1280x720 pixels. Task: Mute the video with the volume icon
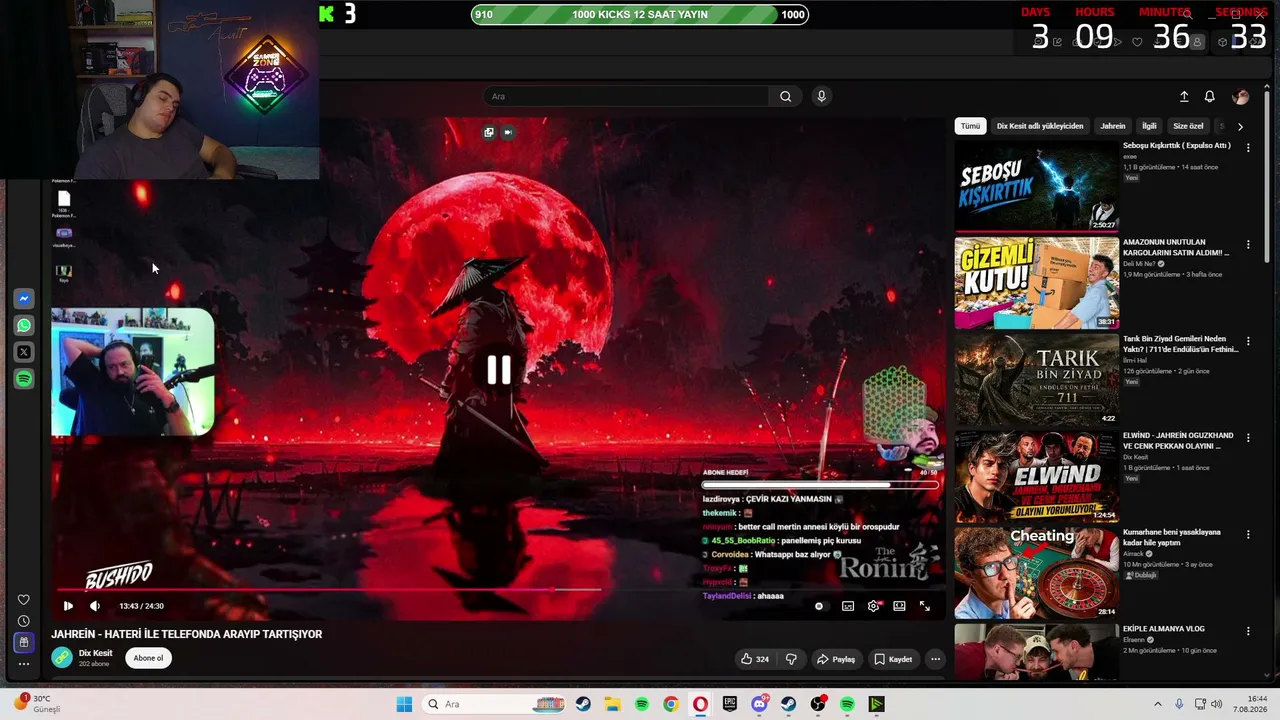click(95, 606)
